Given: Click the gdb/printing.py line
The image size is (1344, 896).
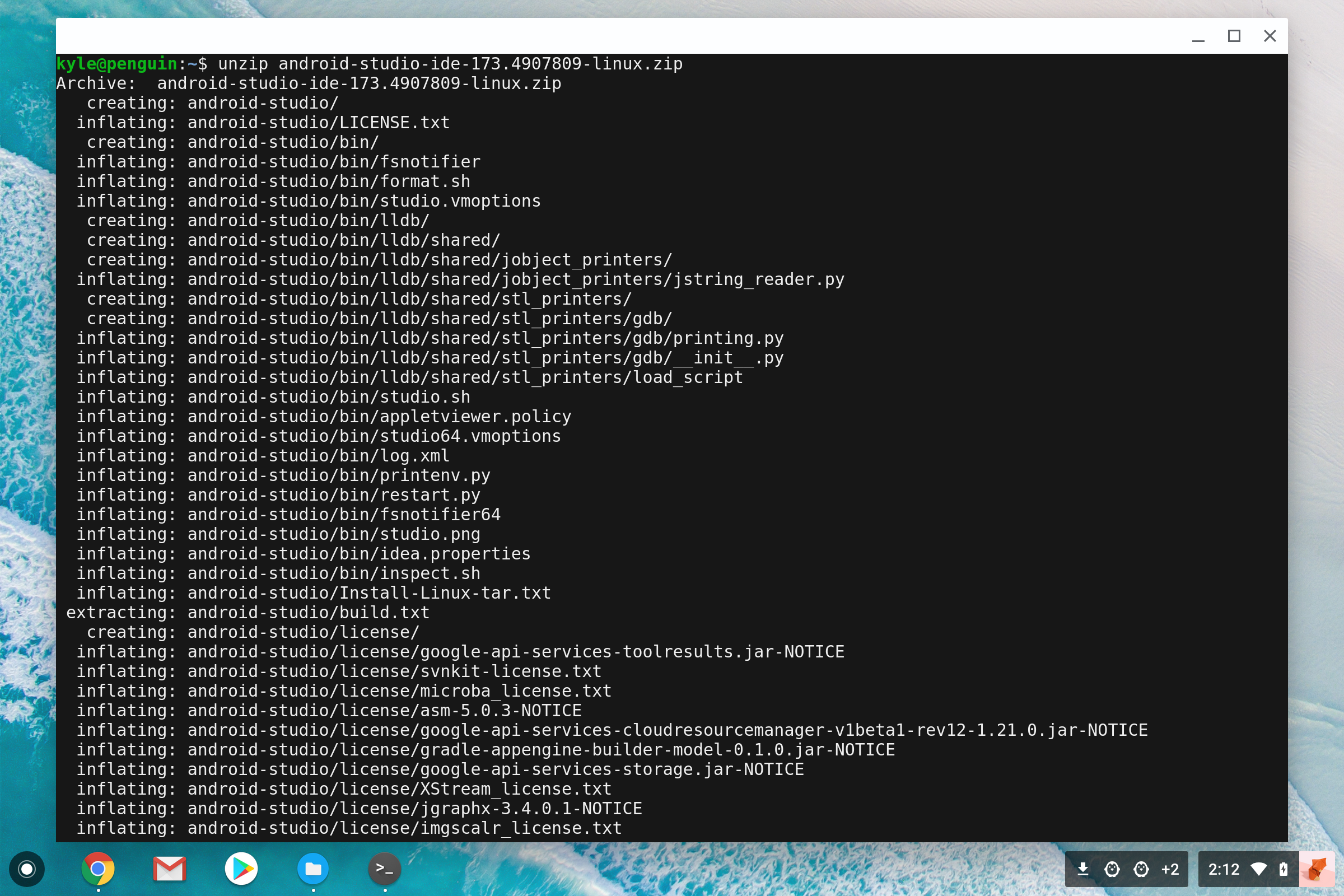Looking at the screenshot, I should pyautogui.click(x=430, y=338).
